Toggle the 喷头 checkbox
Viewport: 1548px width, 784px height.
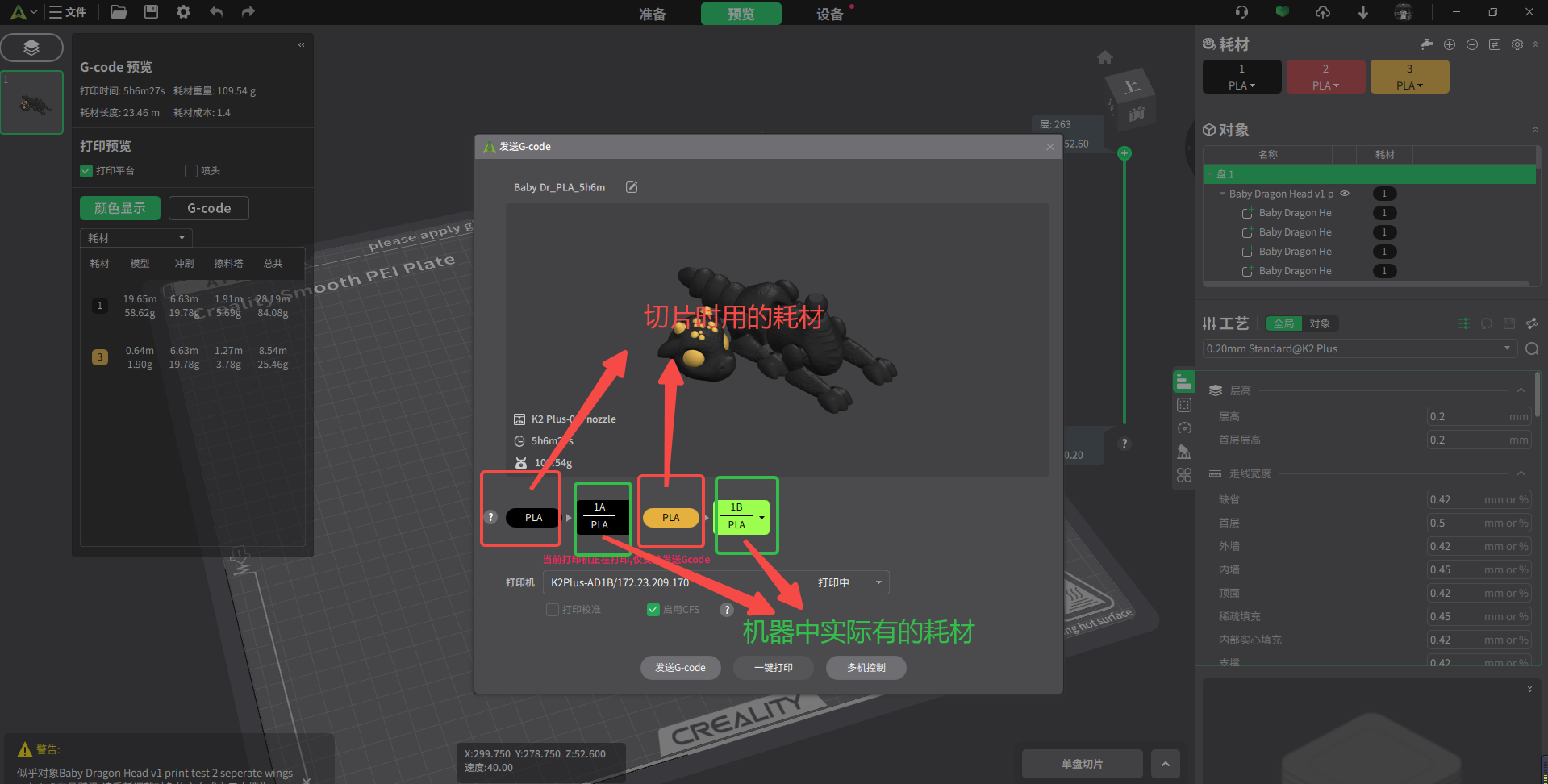[x=191, y=171]
